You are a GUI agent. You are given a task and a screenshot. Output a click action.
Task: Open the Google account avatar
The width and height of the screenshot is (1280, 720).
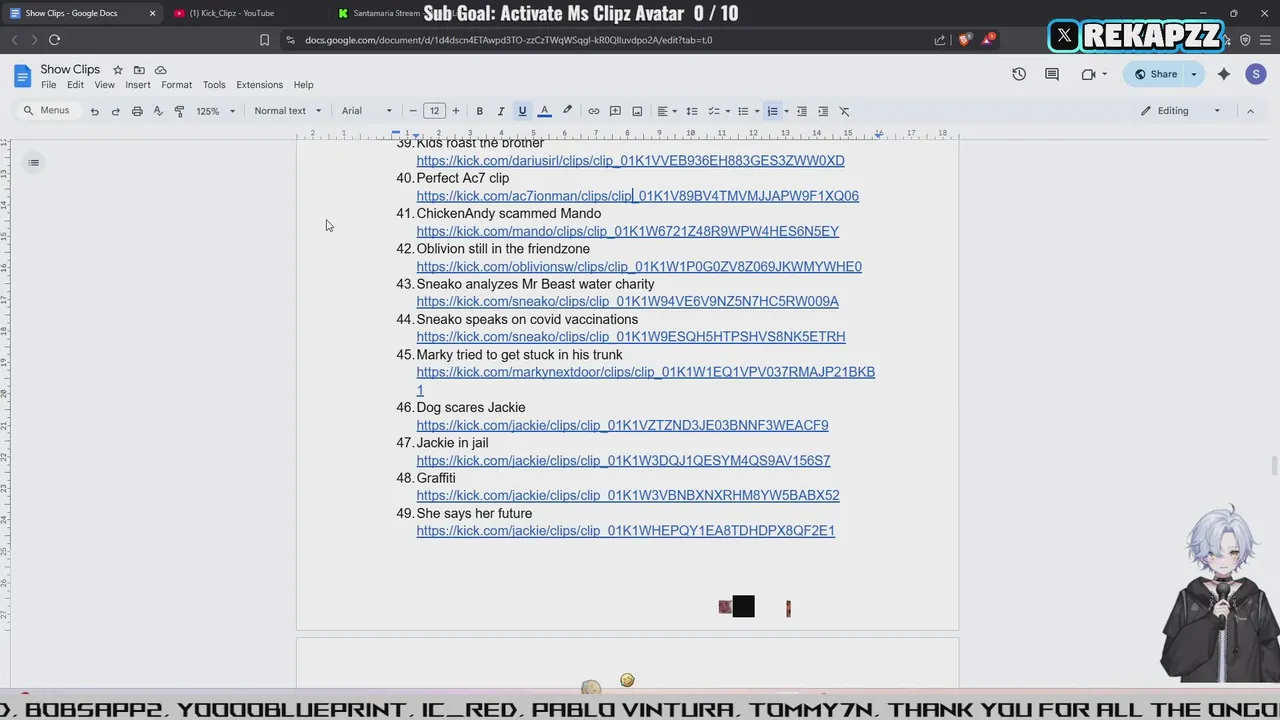pyautogui.click(x=1256, y=74)
